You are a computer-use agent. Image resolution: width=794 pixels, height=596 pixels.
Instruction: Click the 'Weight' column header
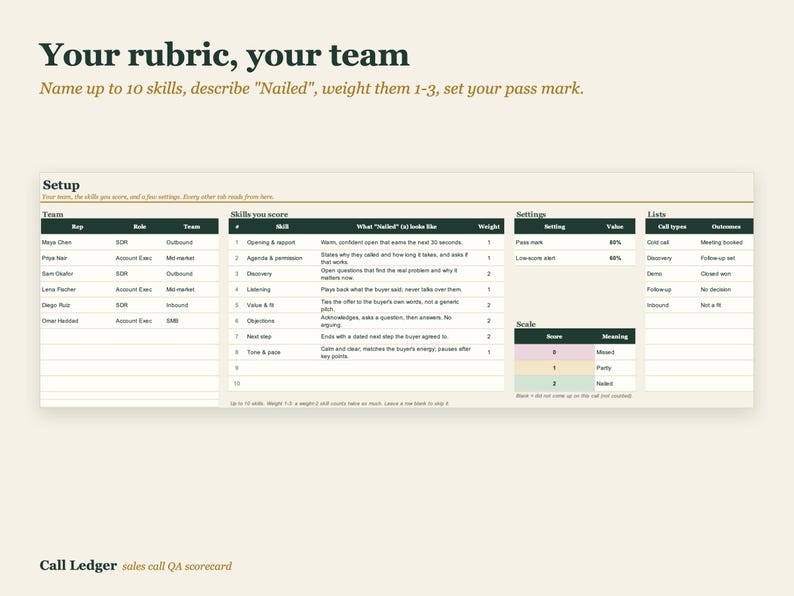489,226
